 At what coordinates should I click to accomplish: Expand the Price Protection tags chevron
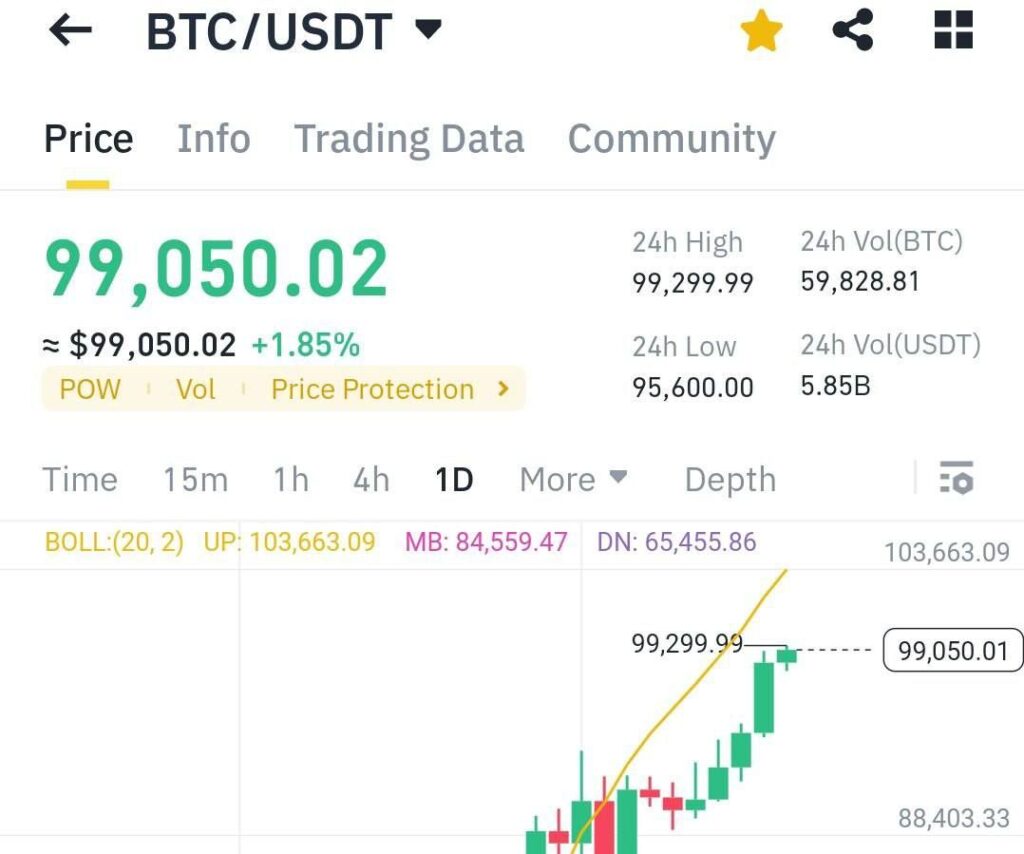coord(504,389)
